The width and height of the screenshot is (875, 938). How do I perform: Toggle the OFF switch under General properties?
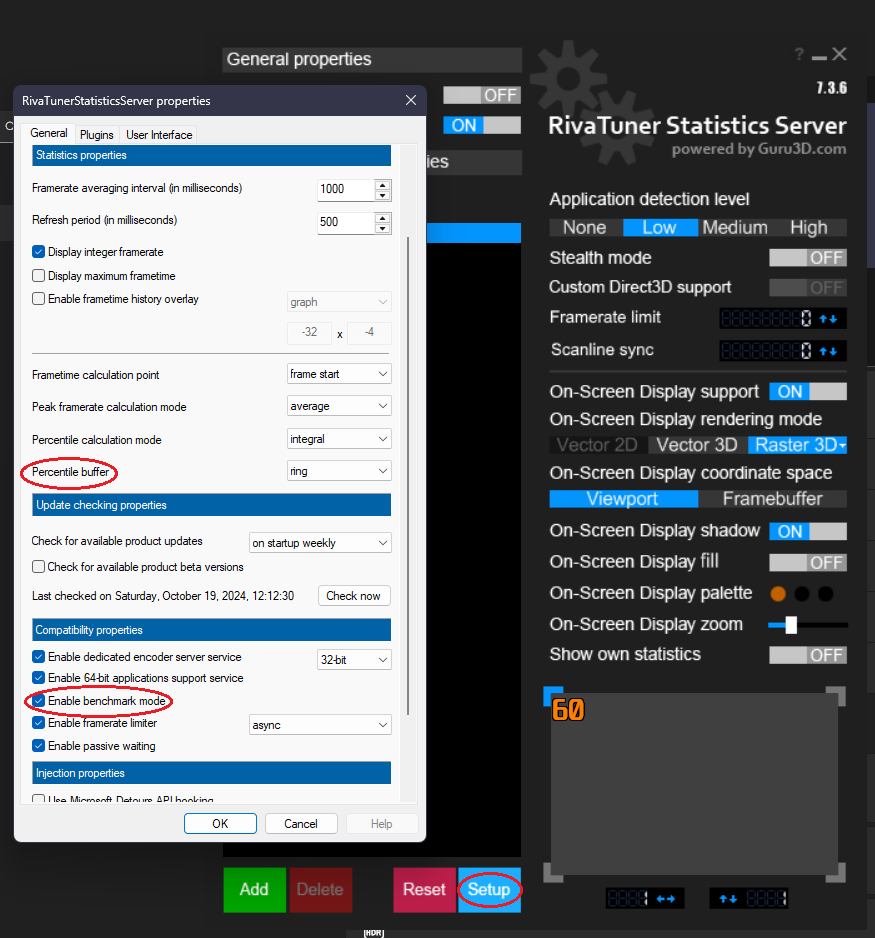tap(482, 95)
